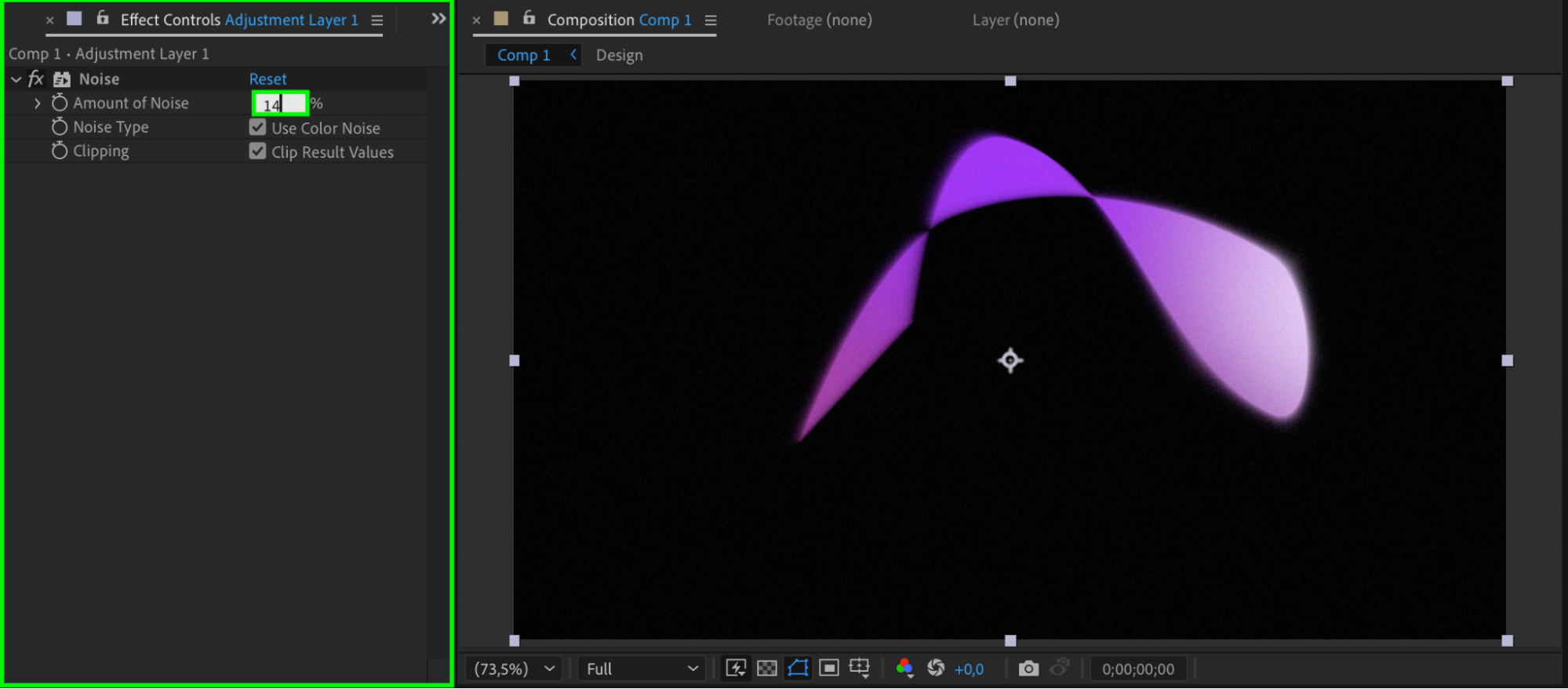Uncheck Clip Result Values checkbox
The height and width of the screenshot is (689, 1568).
coord(257,151)
